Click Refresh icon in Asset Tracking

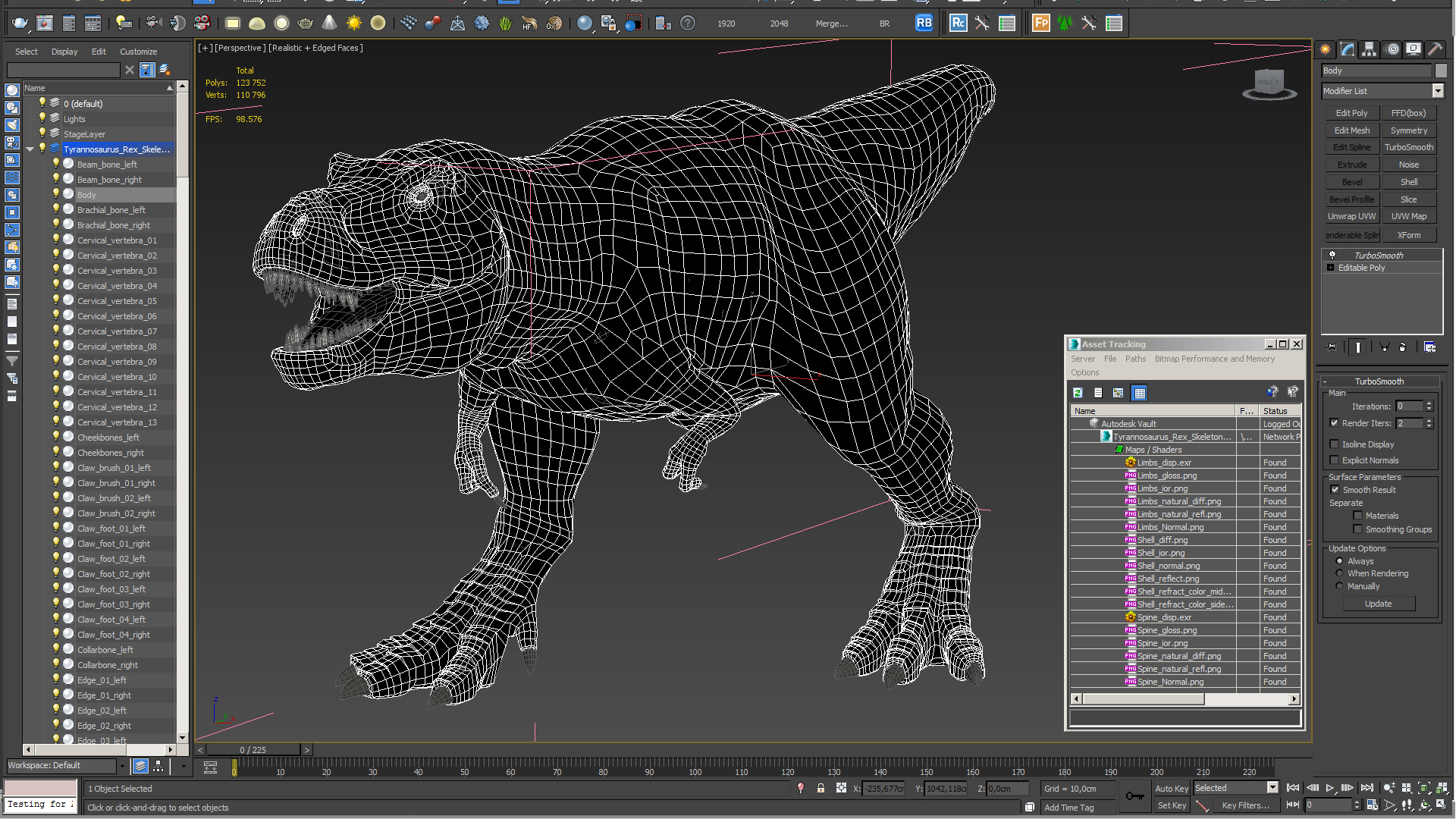1078,393
